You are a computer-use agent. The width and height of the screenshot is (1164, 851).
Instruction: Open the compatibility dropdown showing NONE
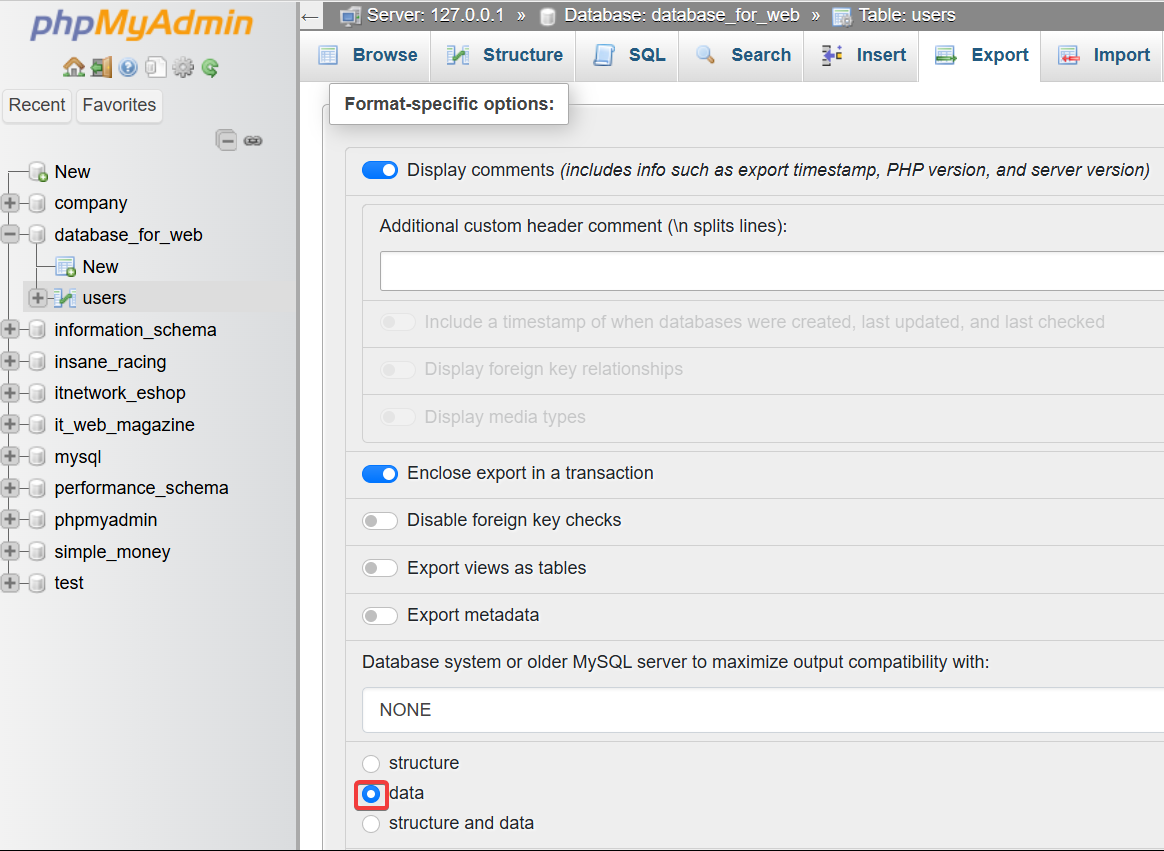762,710
